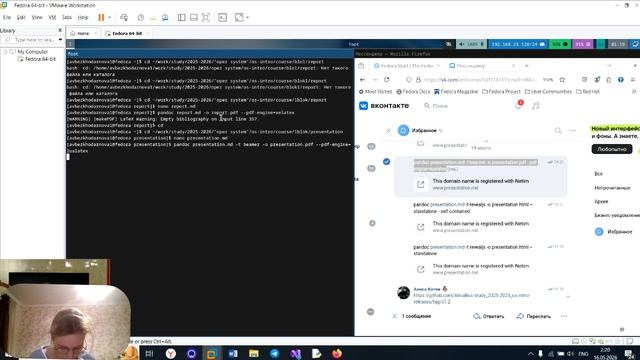
Task: Open the chat header three-dots menu
Action: click(572, 131)
